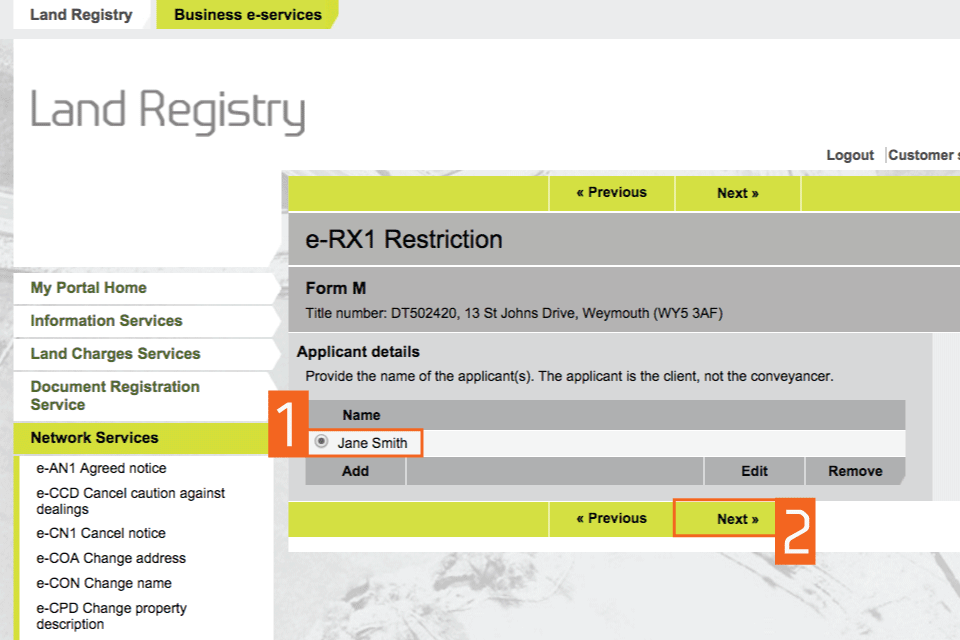Log out of the portal
Image resolution: width=960 pixels, height=640 pixels.
point(850,155)
